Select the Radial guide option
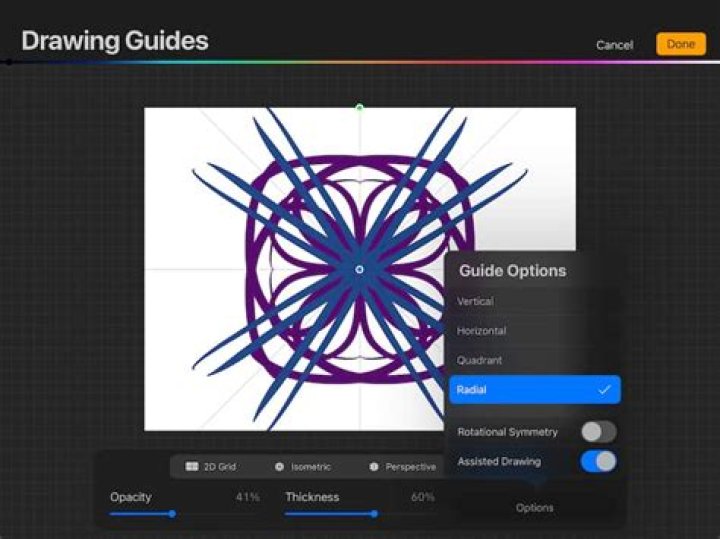 point(534,390)
